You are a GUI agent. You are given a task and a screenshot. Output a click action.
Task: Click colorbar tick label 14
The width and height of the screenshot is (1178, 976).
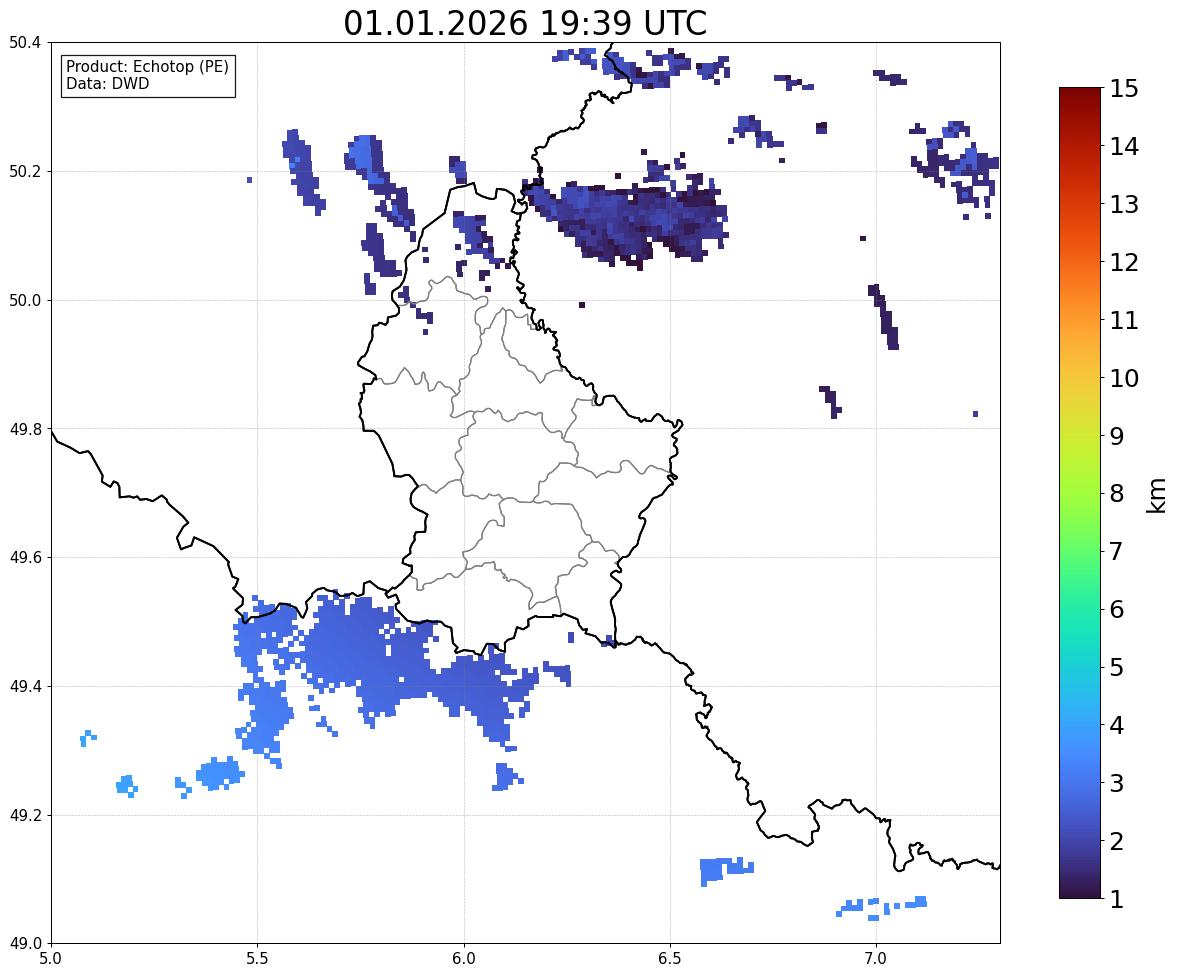pos(1124,147)
